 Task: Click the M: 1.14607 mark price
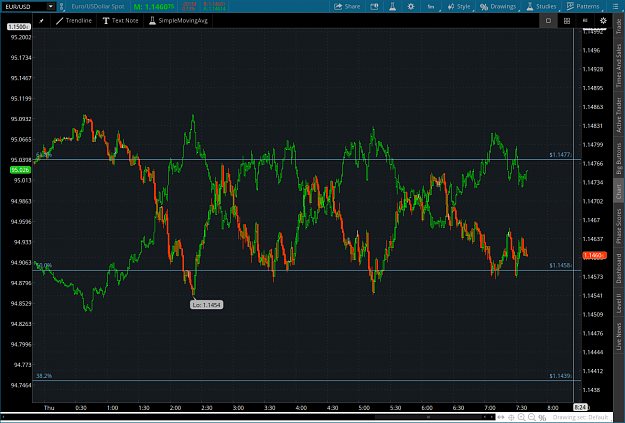click(x=154, y=6)
